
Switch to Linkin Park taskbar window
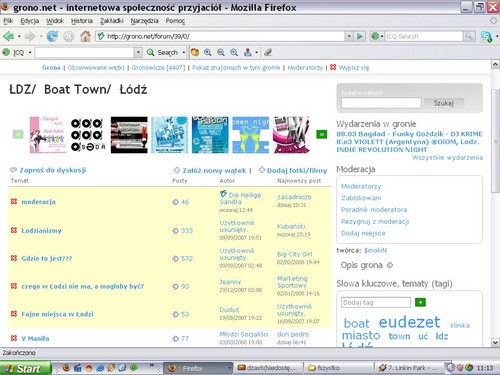410,368
